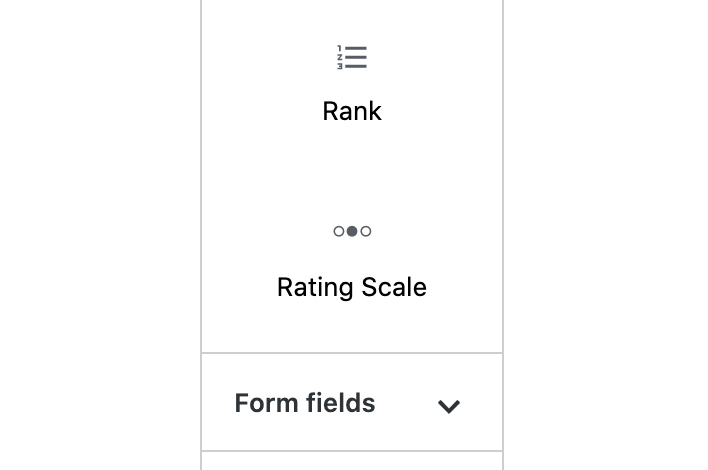Click the Form fields section heading
Screen dimensions: 708x470
[305, 403]
